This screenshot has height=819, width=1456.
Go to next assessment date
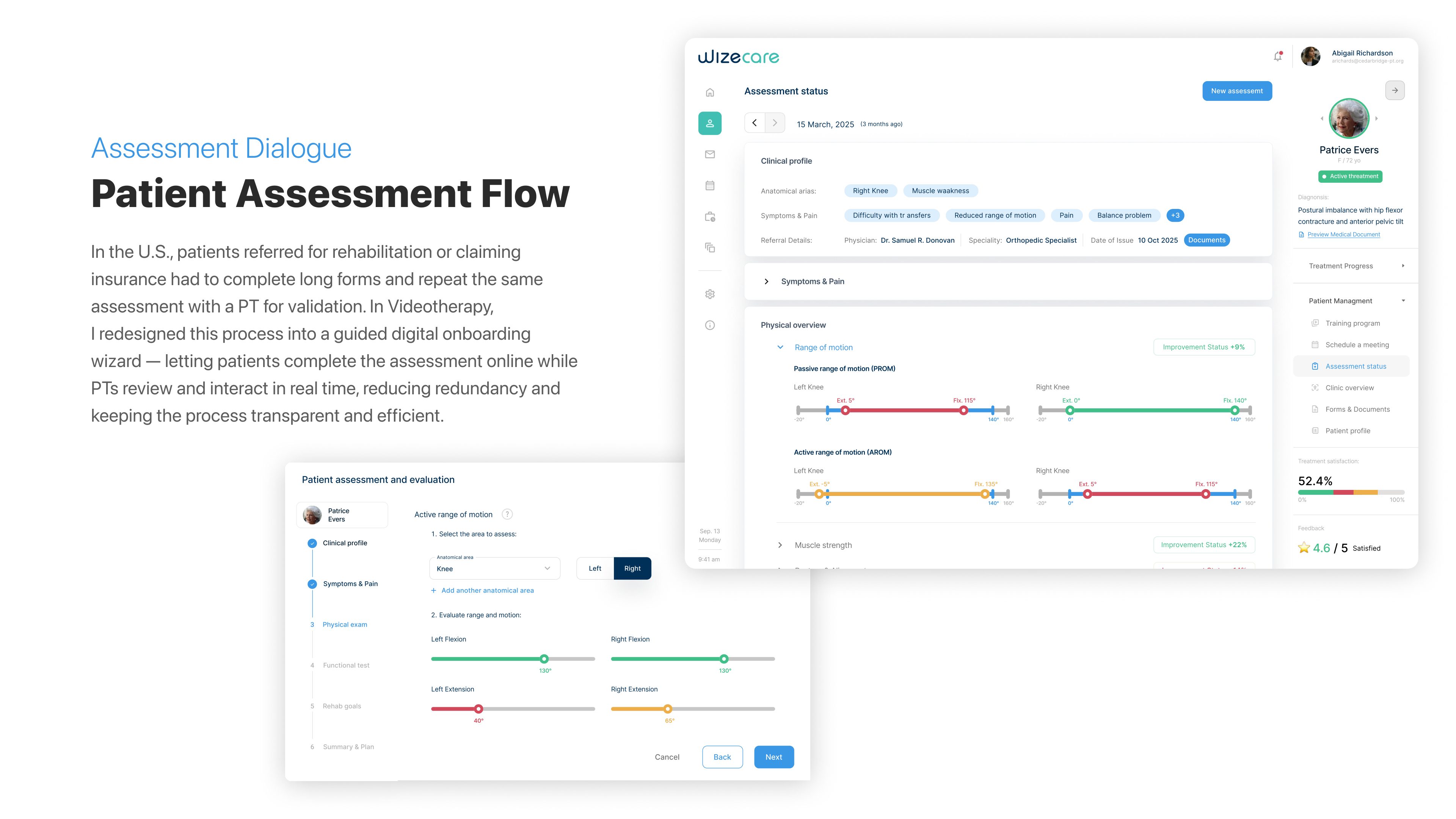point(775,122)
